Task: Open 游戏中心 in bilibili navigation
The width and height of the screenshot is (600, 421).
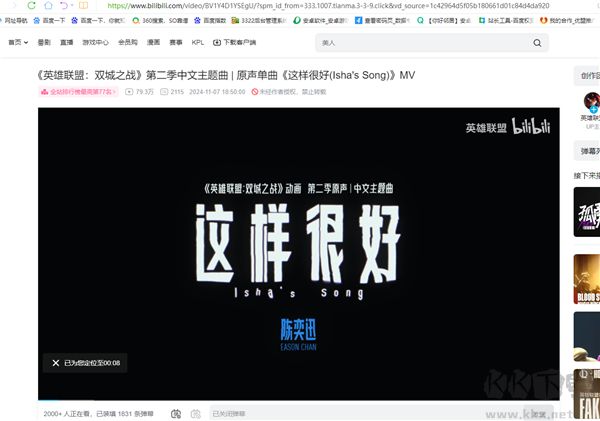Action: pyautogui.click(x=96, y=42)
